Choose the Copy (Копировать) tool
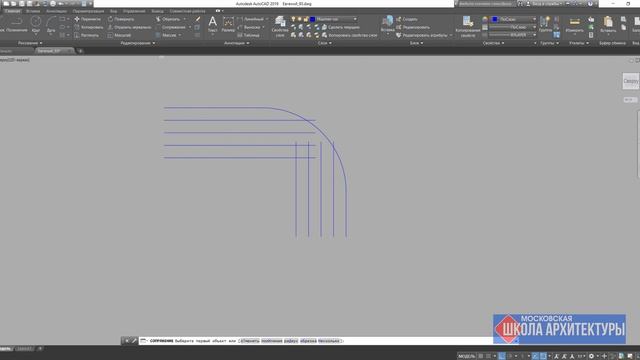The width and height of the screenshot is (640, 360). (89, 27)
